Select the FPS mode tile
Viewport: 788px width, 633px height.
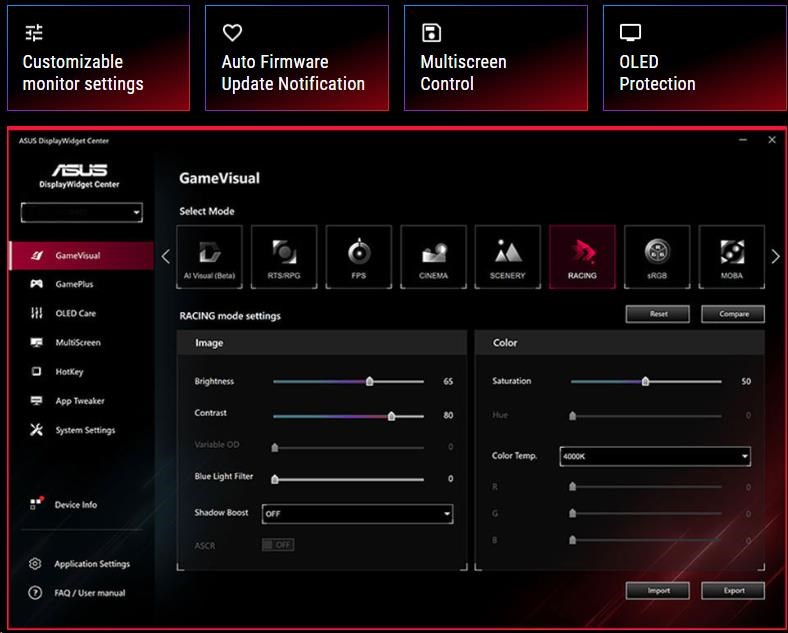pyautogui.click(x=359, y=257)
